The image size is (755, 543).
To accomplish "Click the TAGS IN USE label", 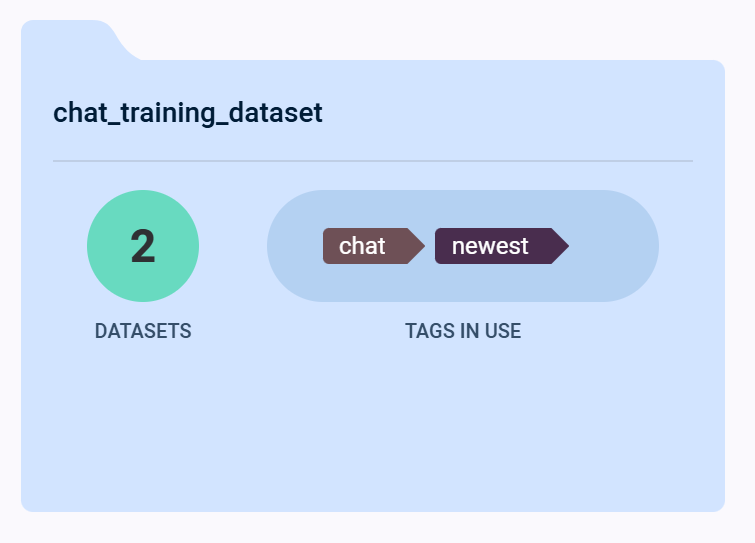I will 463,331.
